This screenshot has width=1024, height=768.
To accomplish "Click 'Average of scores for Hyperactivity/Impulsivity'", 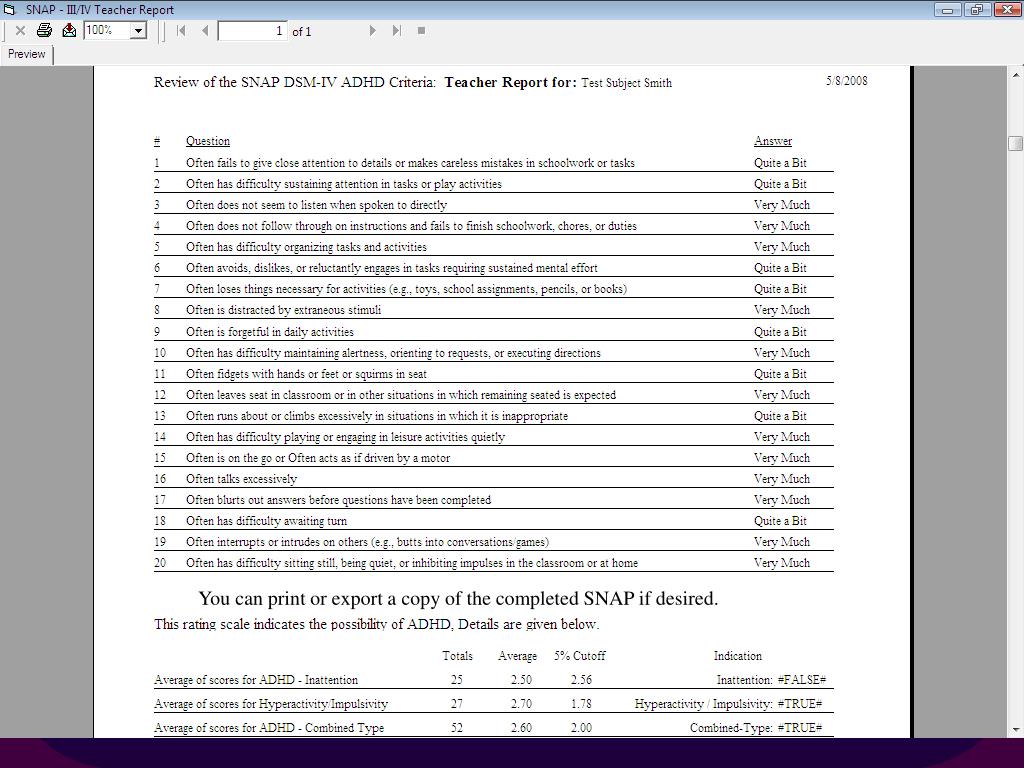I will tap(271, 704).
